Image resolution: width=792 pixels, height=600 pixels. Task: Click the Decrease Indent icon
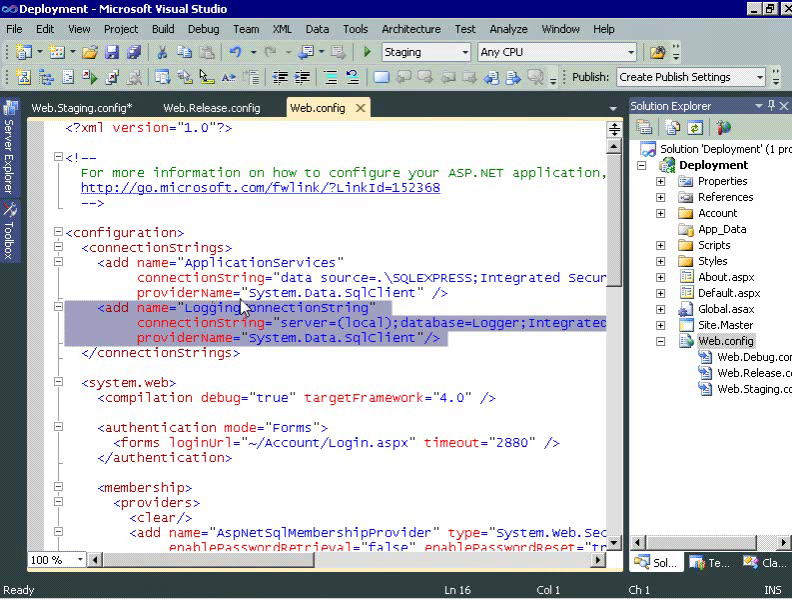click(280, 77)
